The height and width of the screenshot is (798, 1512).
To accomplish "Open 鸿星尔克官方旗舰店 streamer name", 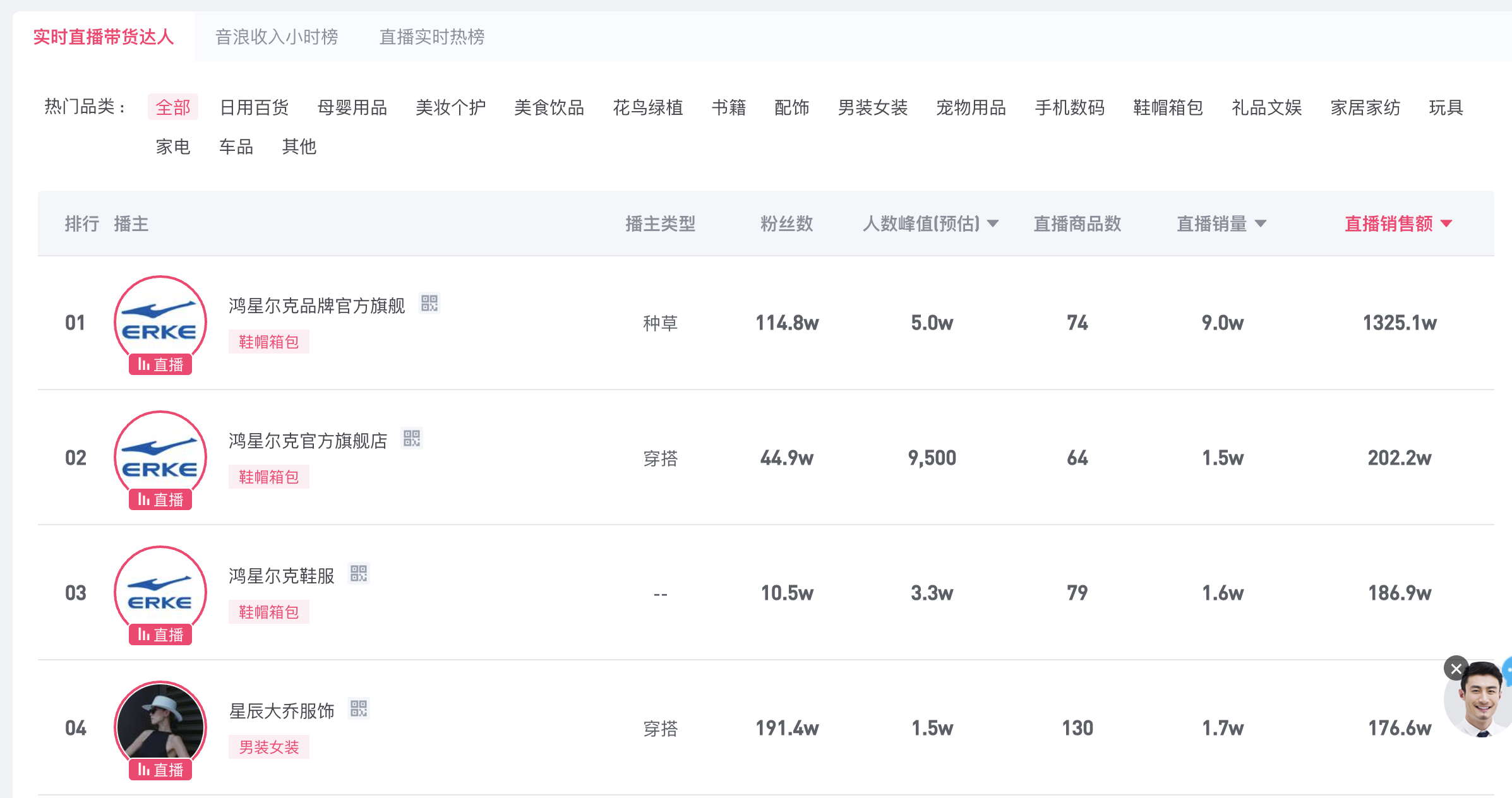I will pos(308,441).
